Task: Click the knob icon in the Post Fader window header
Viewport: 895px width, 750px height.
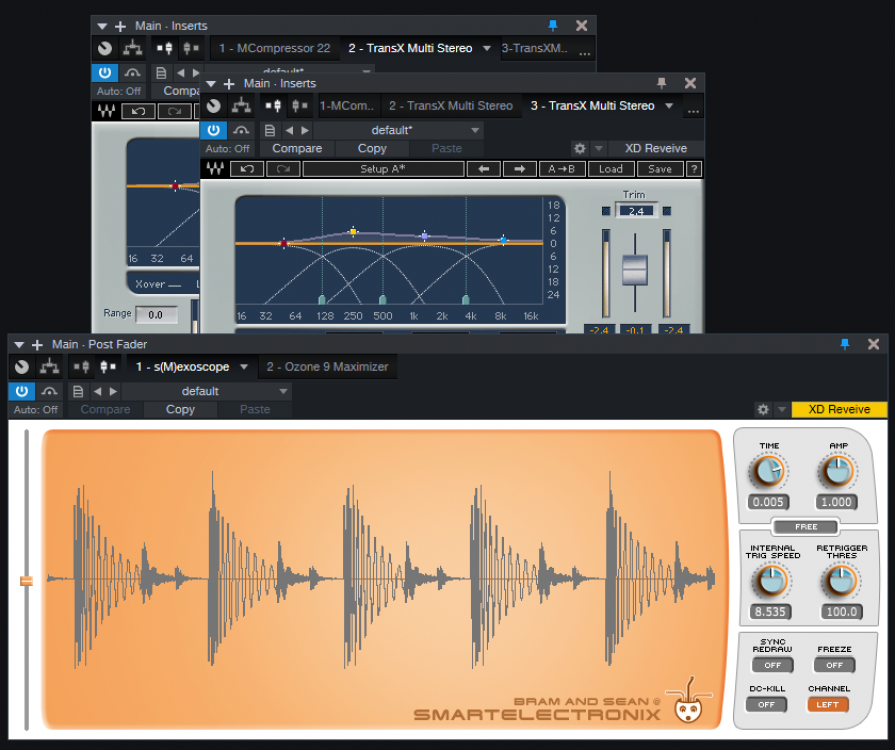Action: point(22,367)
